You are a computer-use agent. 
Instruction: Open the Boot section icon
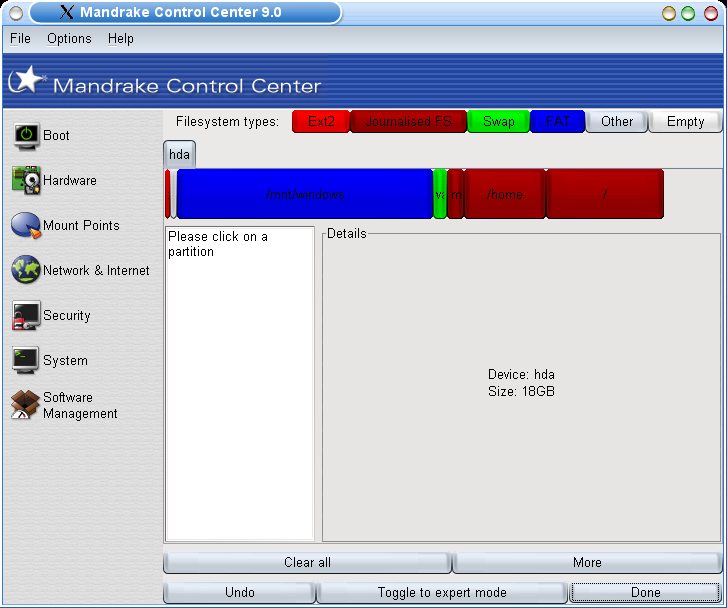pyautogui.click(x=26, y=136)
